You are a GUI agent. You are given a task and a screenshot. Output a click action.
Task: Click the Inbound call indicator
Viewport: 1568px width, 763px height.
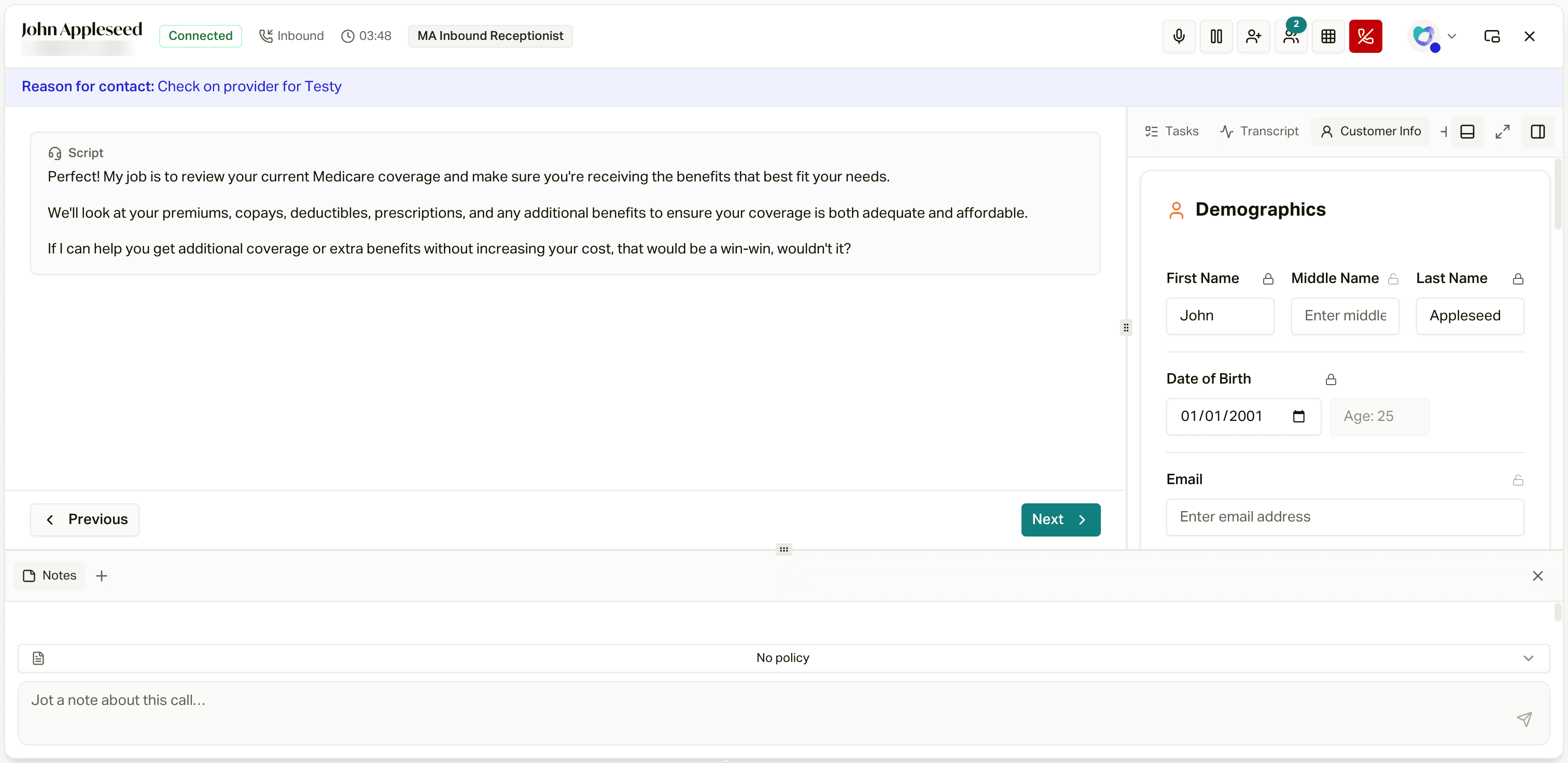pyautogui.click(x=291, y=36)
